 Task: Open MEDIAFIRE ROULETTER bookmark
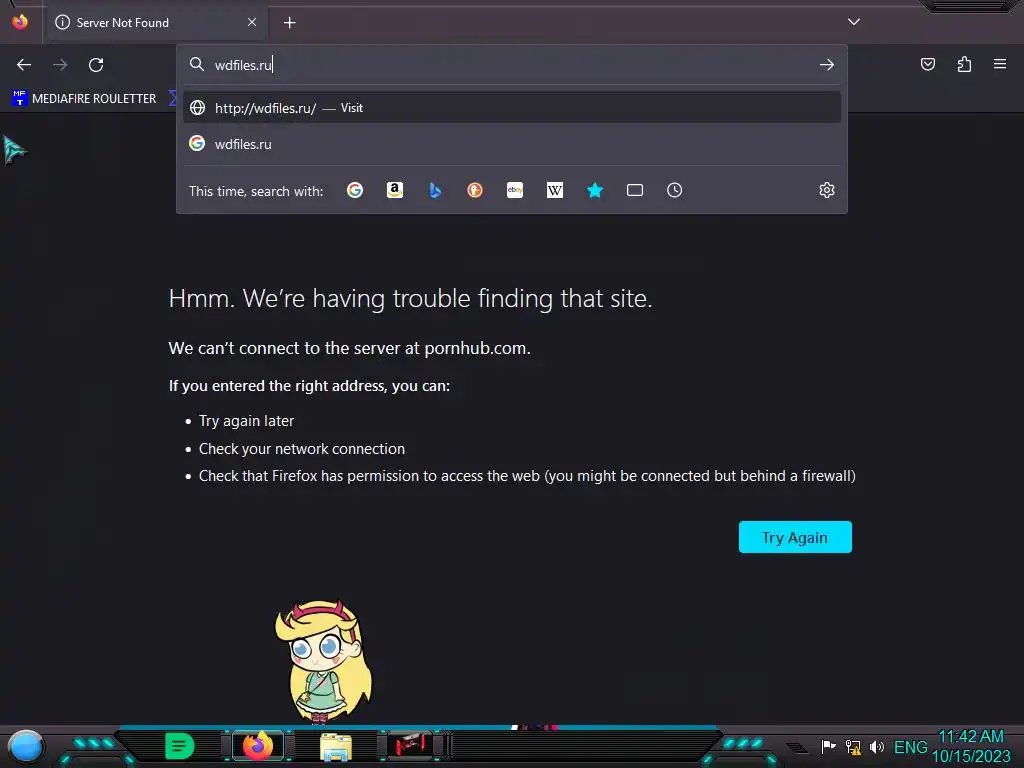click(x=84, y=99)
